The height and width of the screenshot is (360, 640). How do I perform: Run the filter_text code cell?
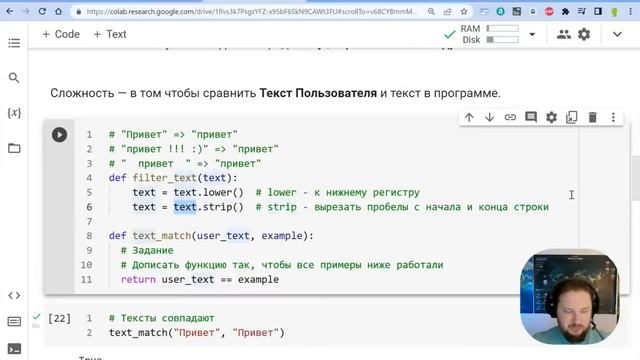(x=59, y=135)
